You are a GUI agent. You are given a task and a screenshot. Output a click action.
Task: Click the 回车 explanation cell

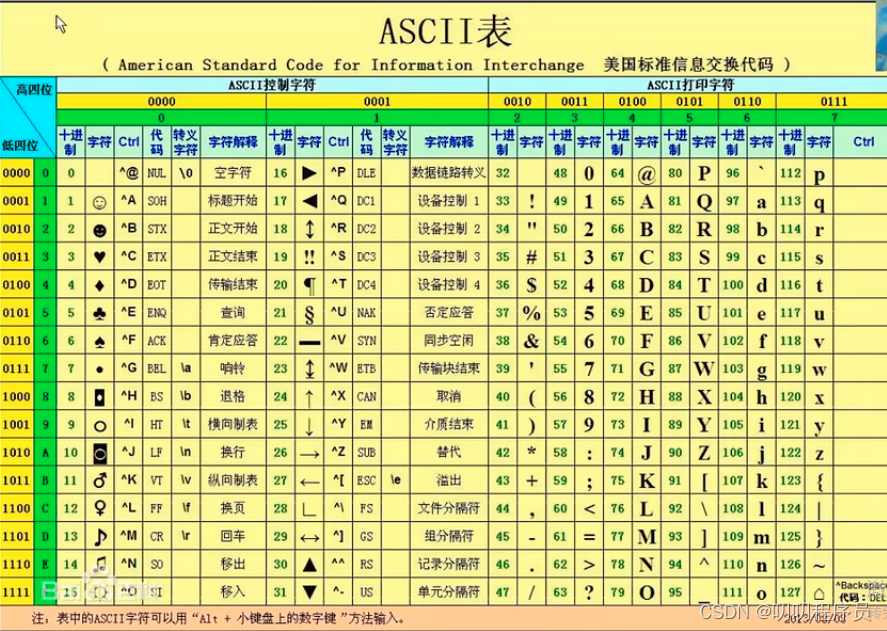[232, 536]
